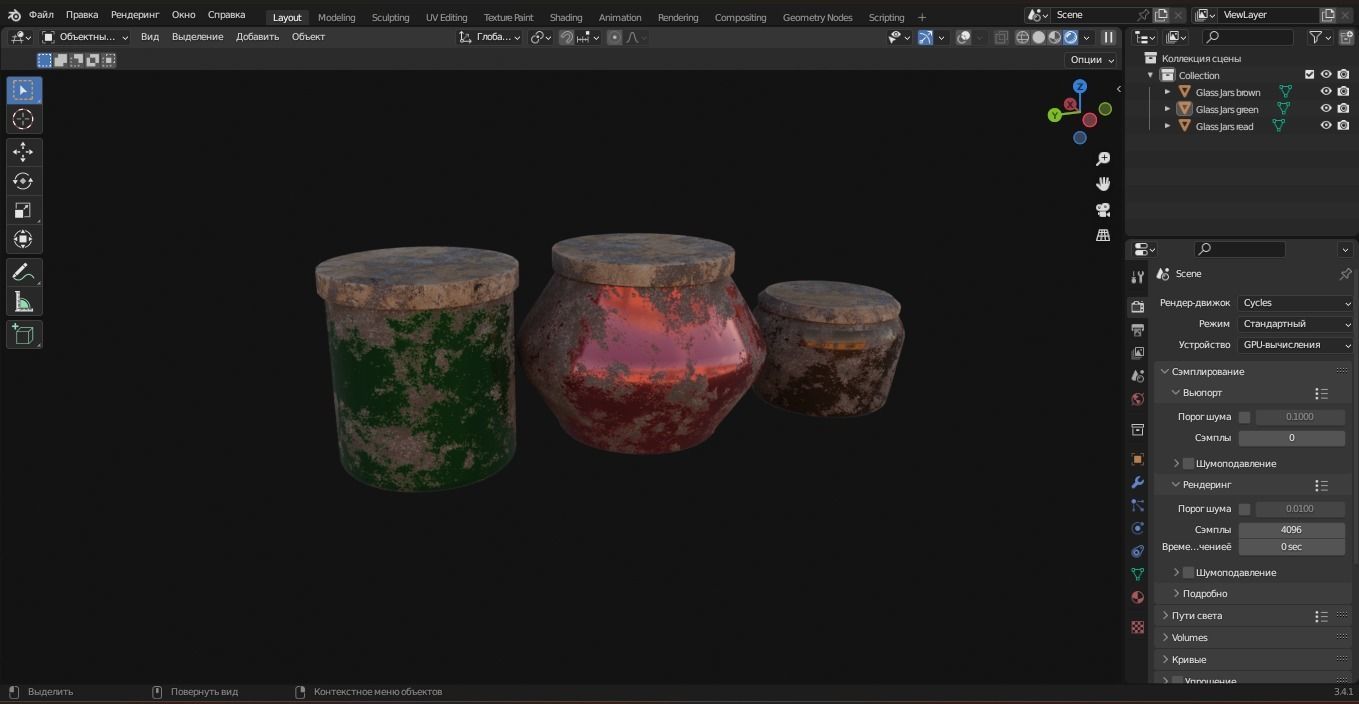Viewport: 1359px width, 704px height.
Task: Open the Feature Set Стандартный dropdown
Action: [x=1295, y=324]
